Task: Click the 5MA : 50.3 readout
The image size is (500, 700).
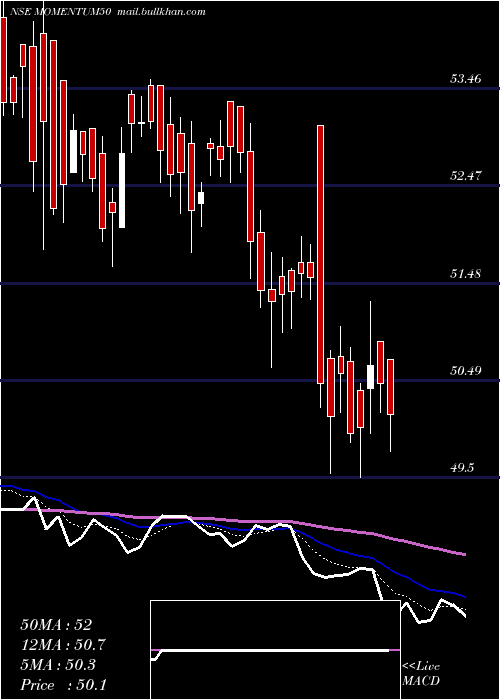Action: [x=59, y=665]
